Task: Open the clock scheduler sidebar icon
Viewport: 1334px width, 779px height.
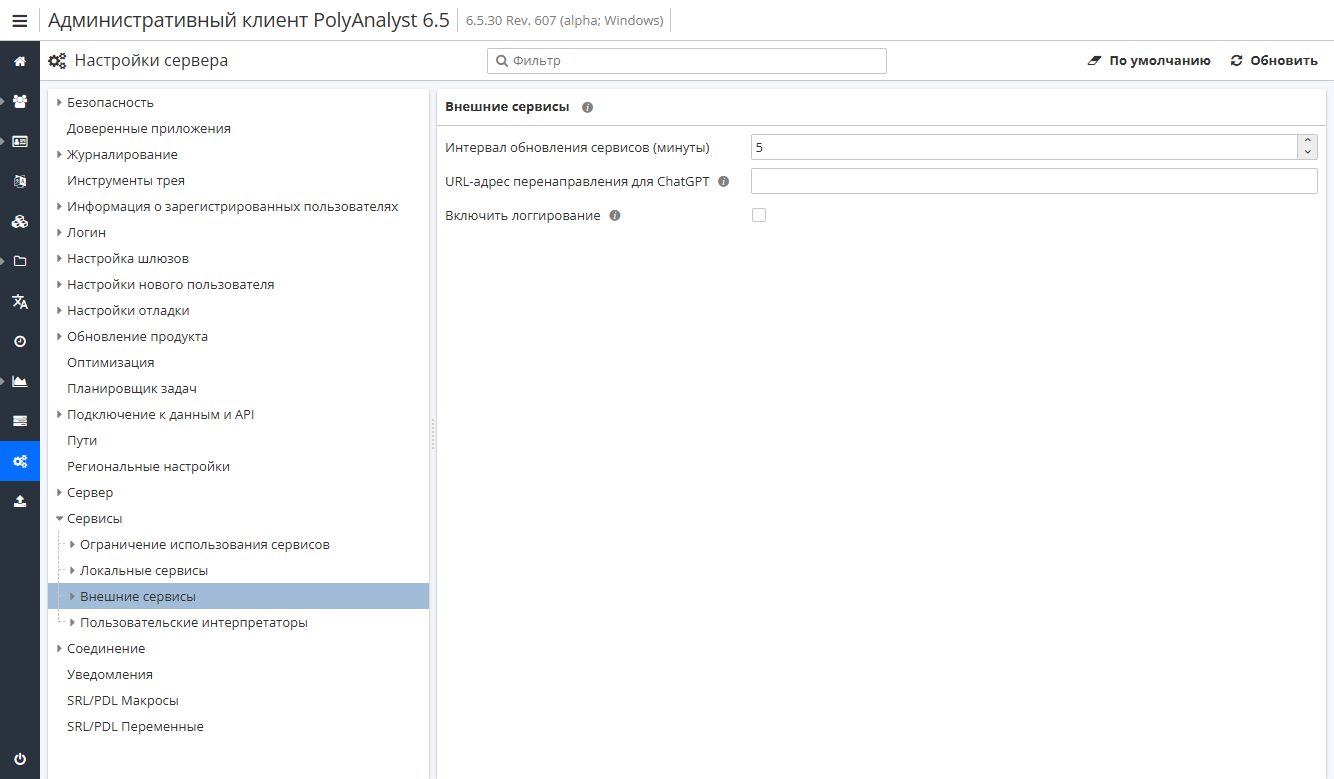Action: (20, 341)
